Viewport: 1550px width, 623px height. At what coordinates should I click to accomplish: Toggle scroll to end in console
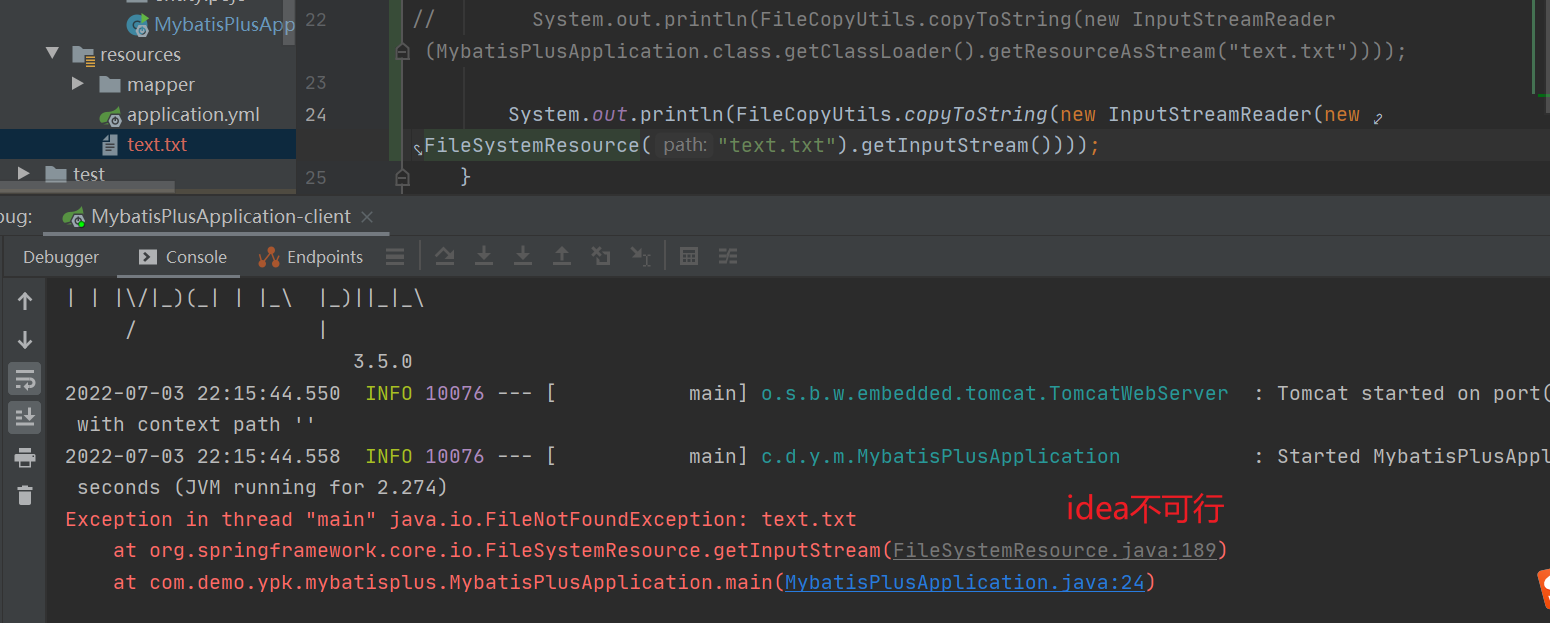tap(25, 417)
